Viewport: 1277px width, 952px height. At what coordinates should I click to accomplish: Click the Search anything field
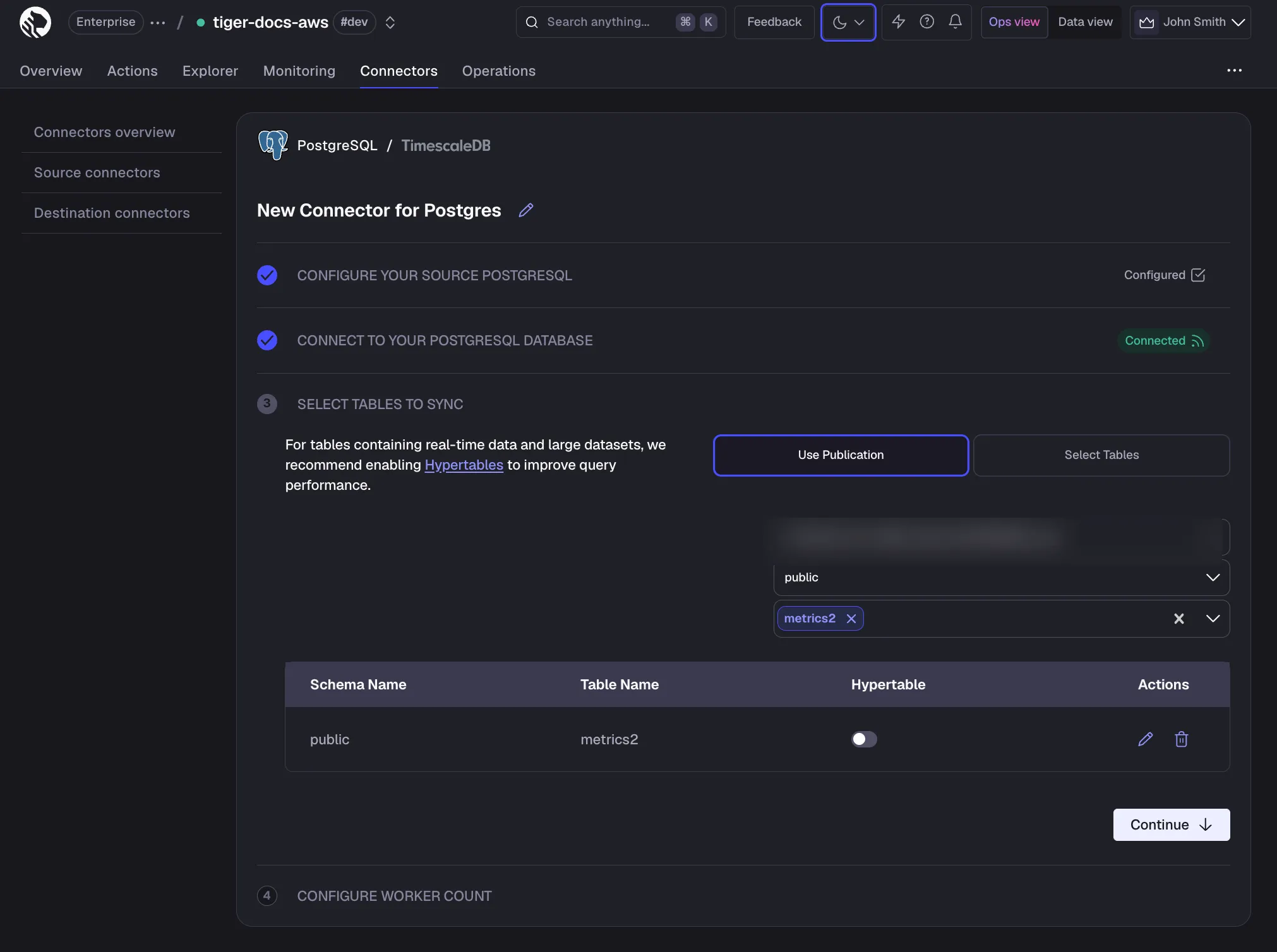pyautogui.click(x=621, y=22)
